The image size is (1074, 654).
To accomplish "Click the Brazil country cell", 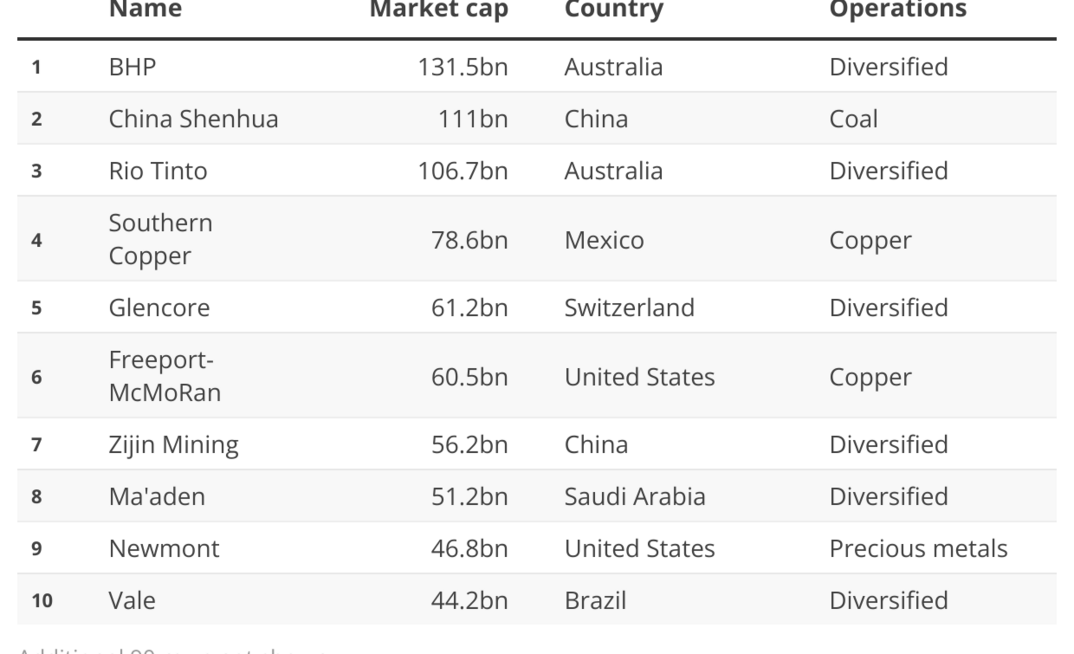I will pos(595,600).
